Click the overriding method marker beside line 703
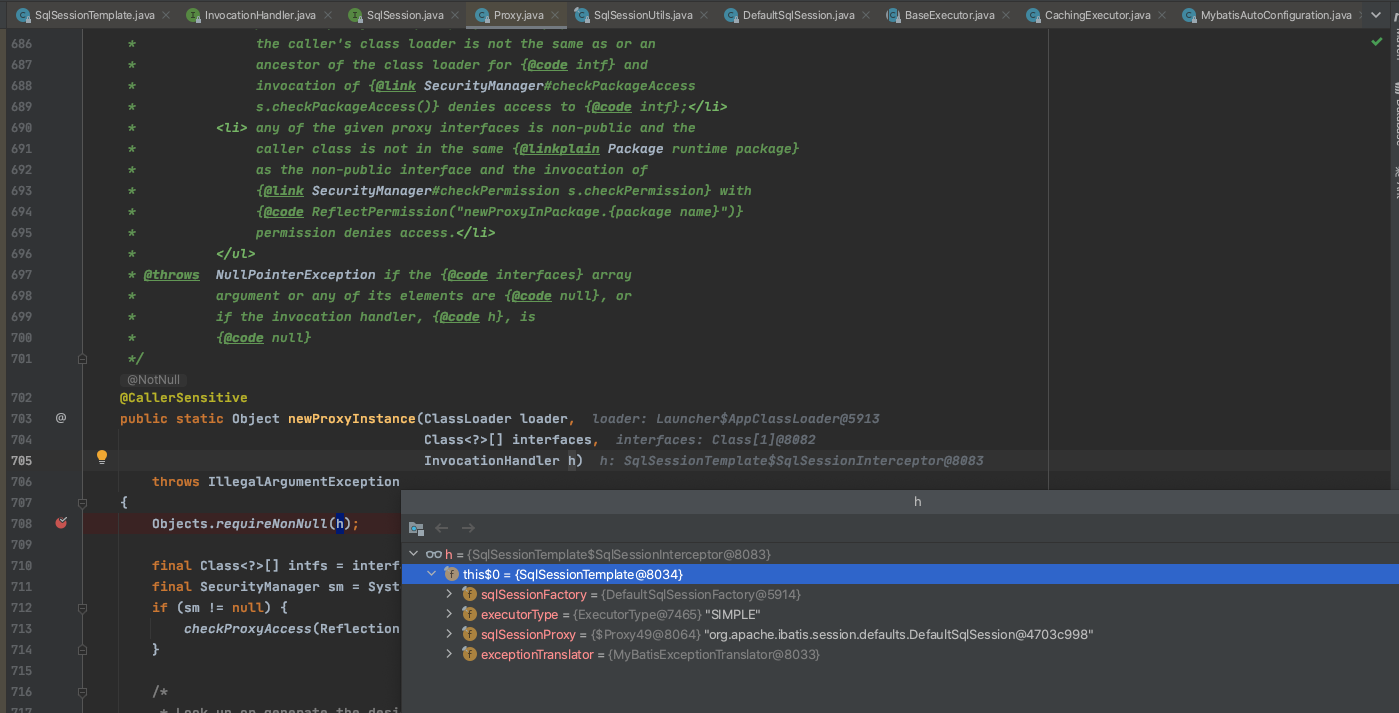Screen dimensions: 1399x713 point(60,418)
